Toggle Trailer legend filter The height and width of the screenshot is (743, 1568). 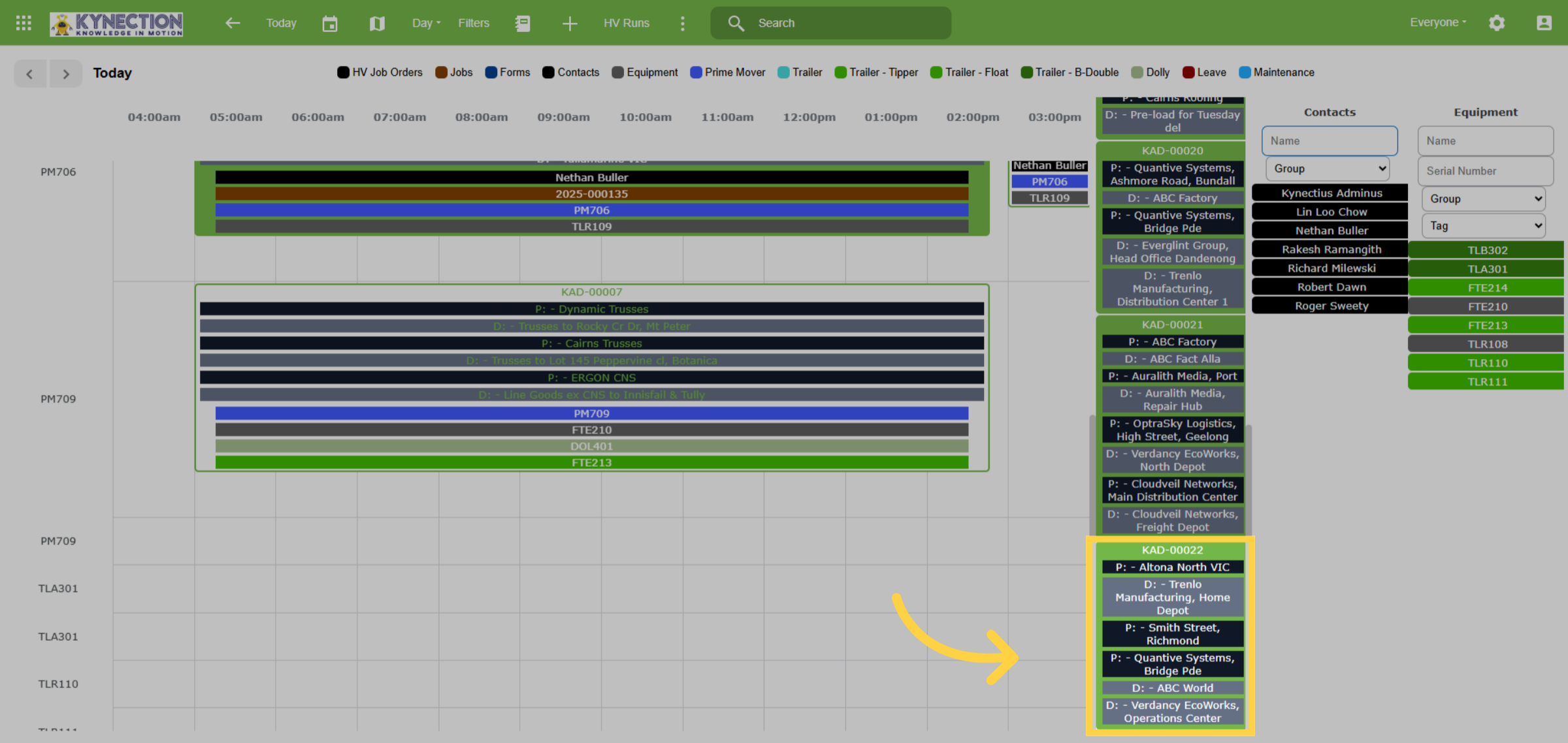(x=800, y=72)
